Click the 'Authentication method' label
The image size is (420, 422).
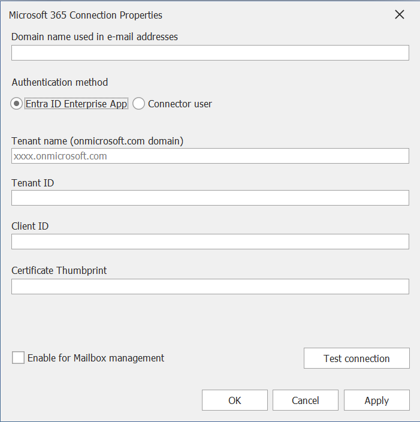coord(60,82)
